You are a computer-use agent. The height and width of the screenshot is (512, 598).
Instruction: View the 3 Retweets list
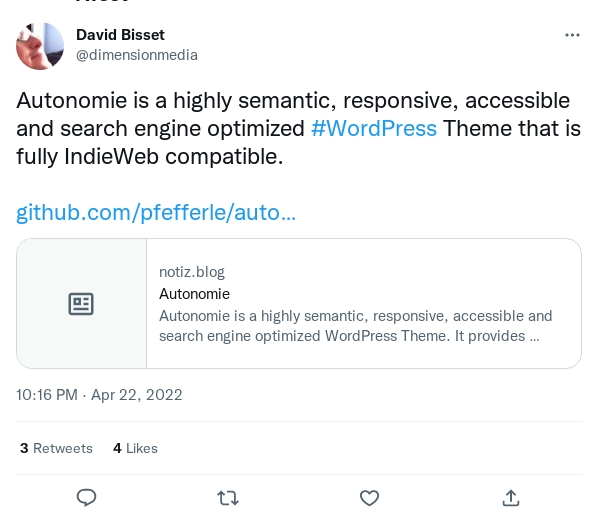[56, 448]
